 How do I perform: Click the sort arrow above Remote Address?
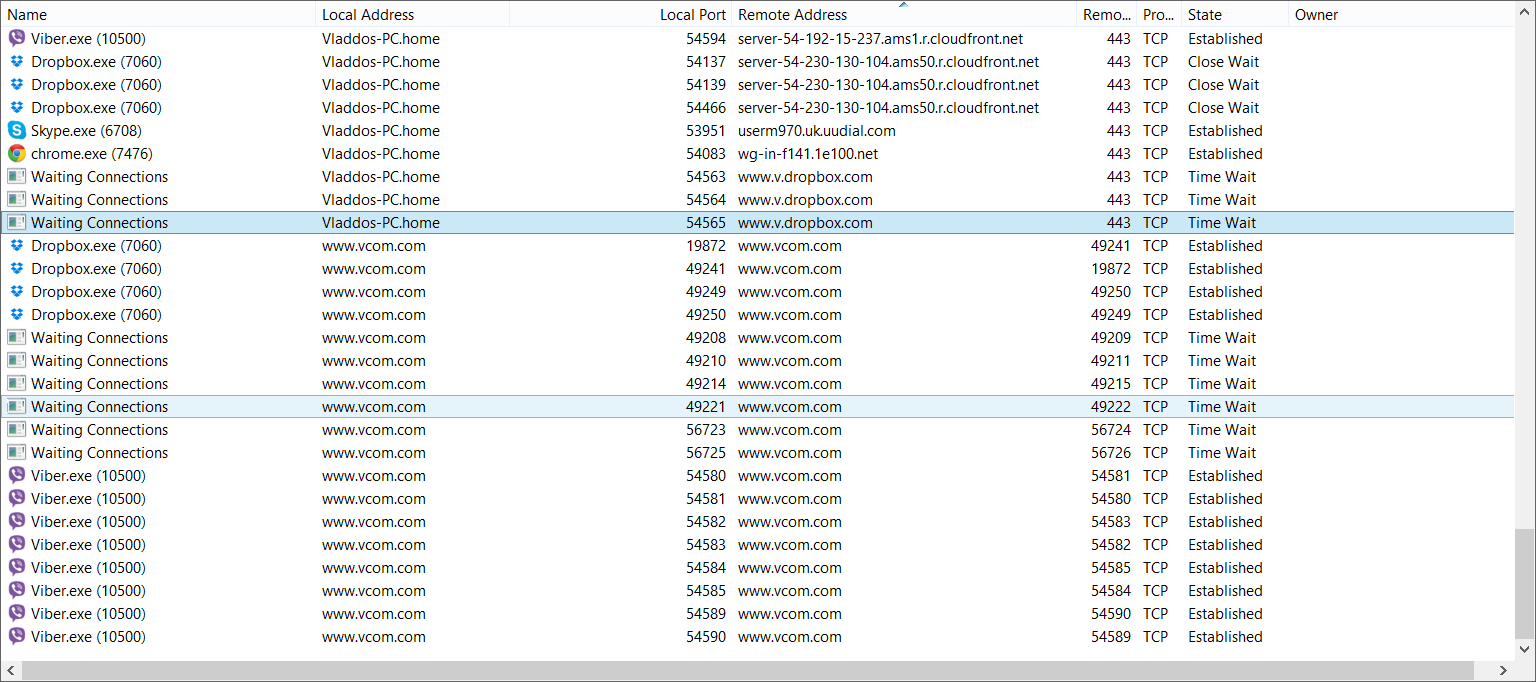pyautogui.click(x=903, y=5)
